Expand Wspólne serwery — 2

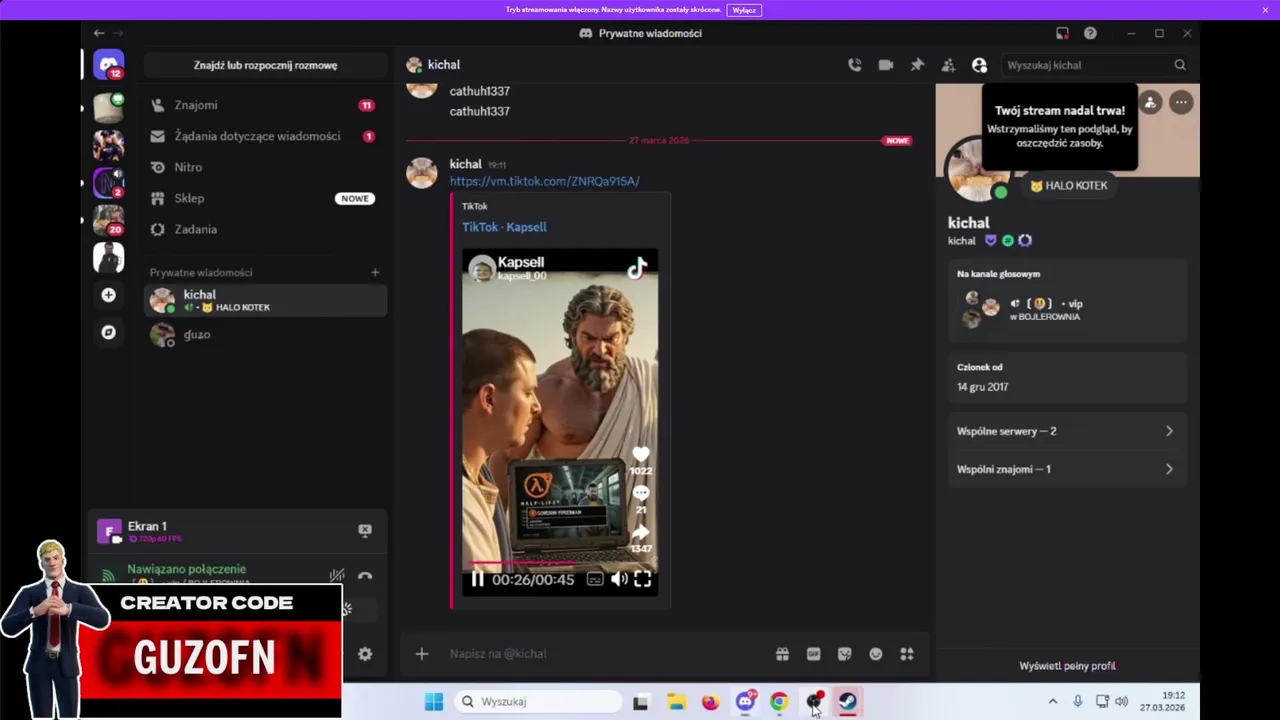(x=1066, y=431)
